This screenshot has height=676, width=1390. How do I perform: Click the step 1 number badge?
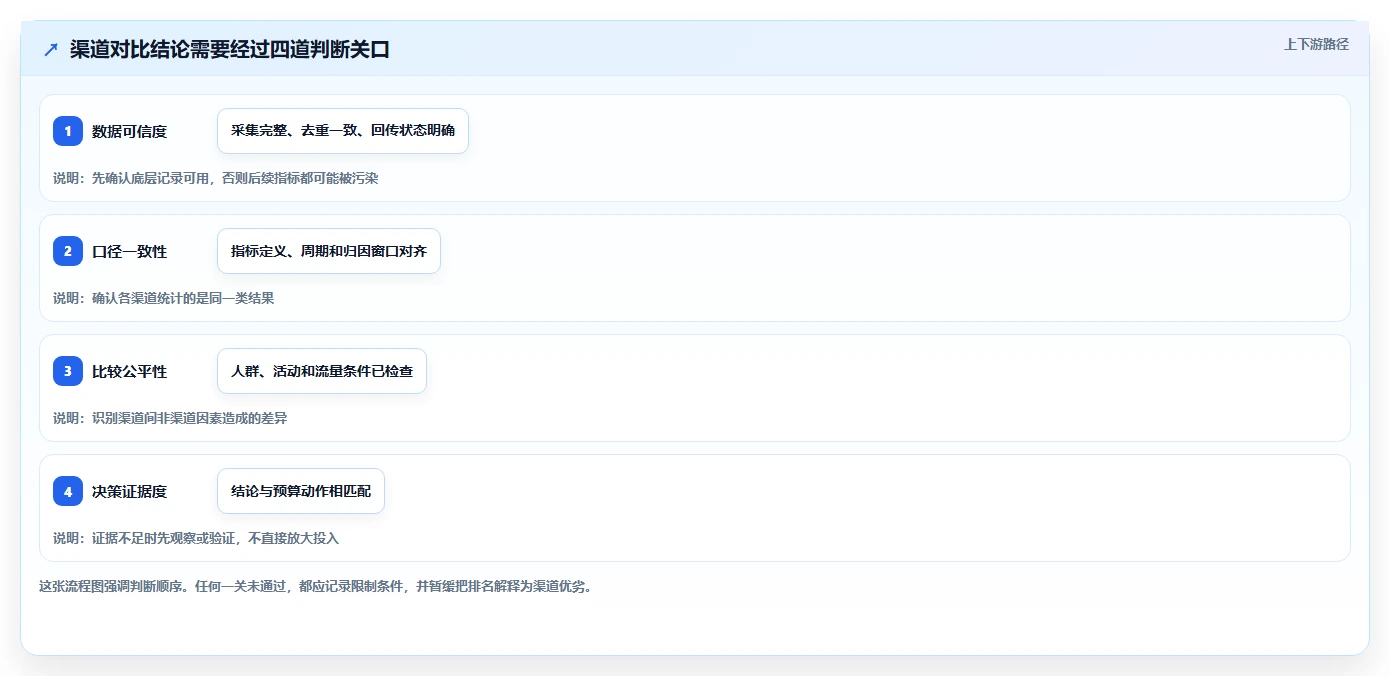(x=68, y=131)
